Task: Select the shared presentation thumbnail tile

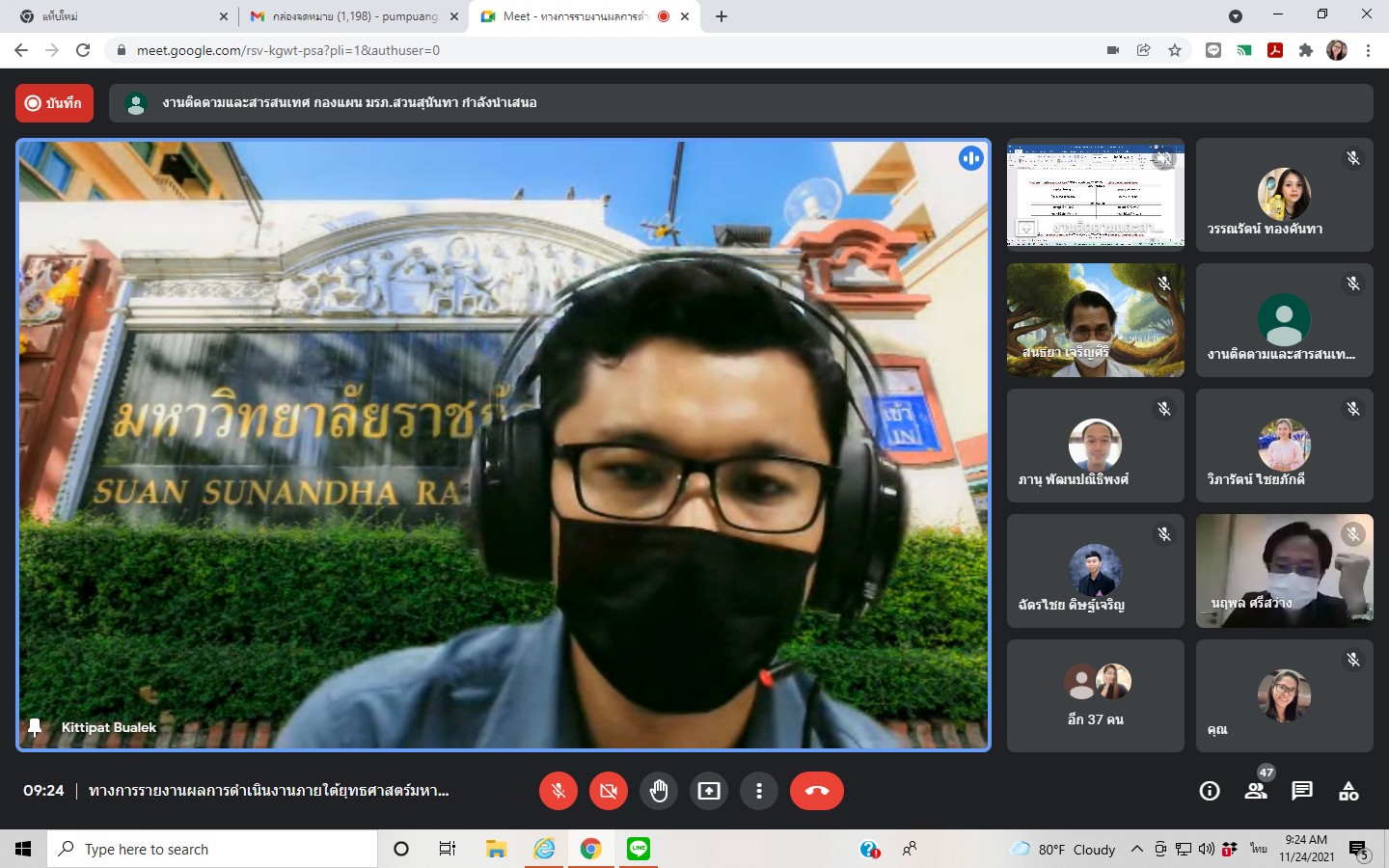Action: [x=1095, y=194]
